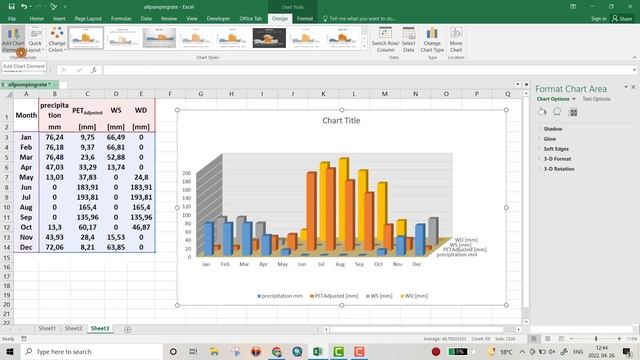Open the Add Chart Element menu
Screen dimensions: 640x360
click(x=13, y=40)
